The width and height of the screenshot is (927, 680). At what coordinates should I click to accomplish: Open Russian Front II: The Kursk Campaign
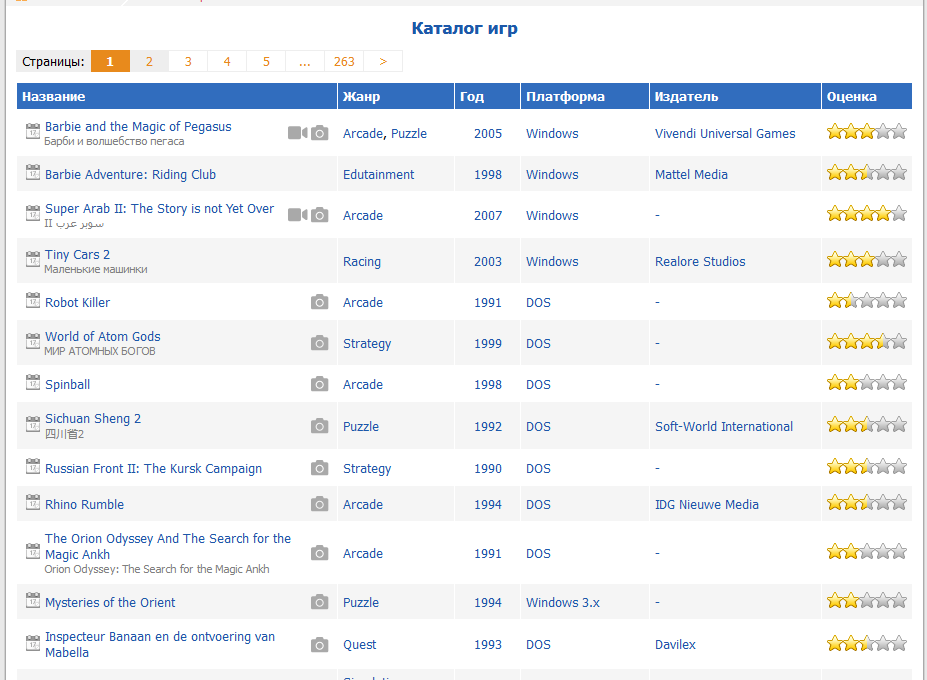click(x=153, y=468)
